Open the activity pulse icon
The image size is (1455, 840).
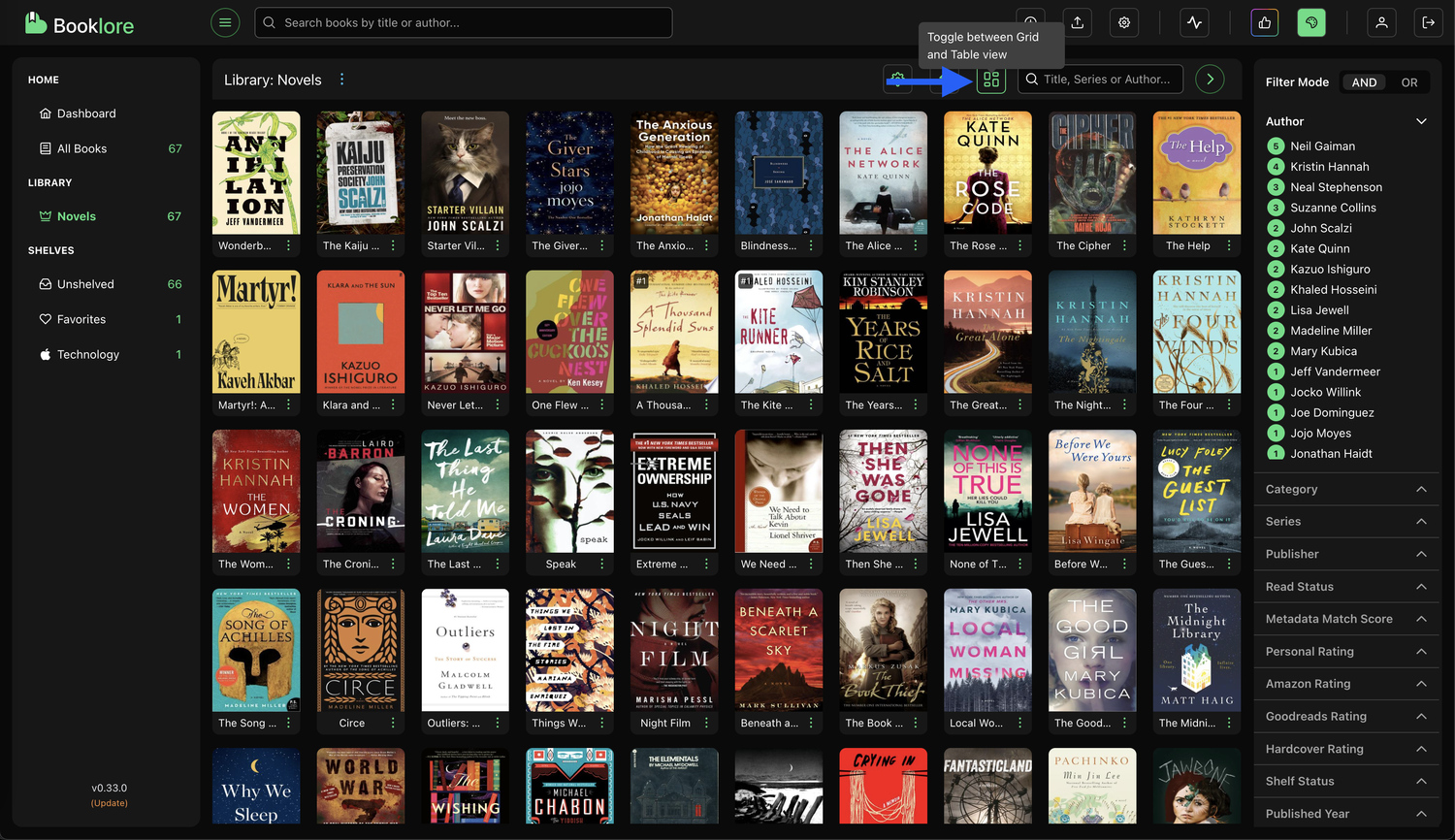point(1194,22)
